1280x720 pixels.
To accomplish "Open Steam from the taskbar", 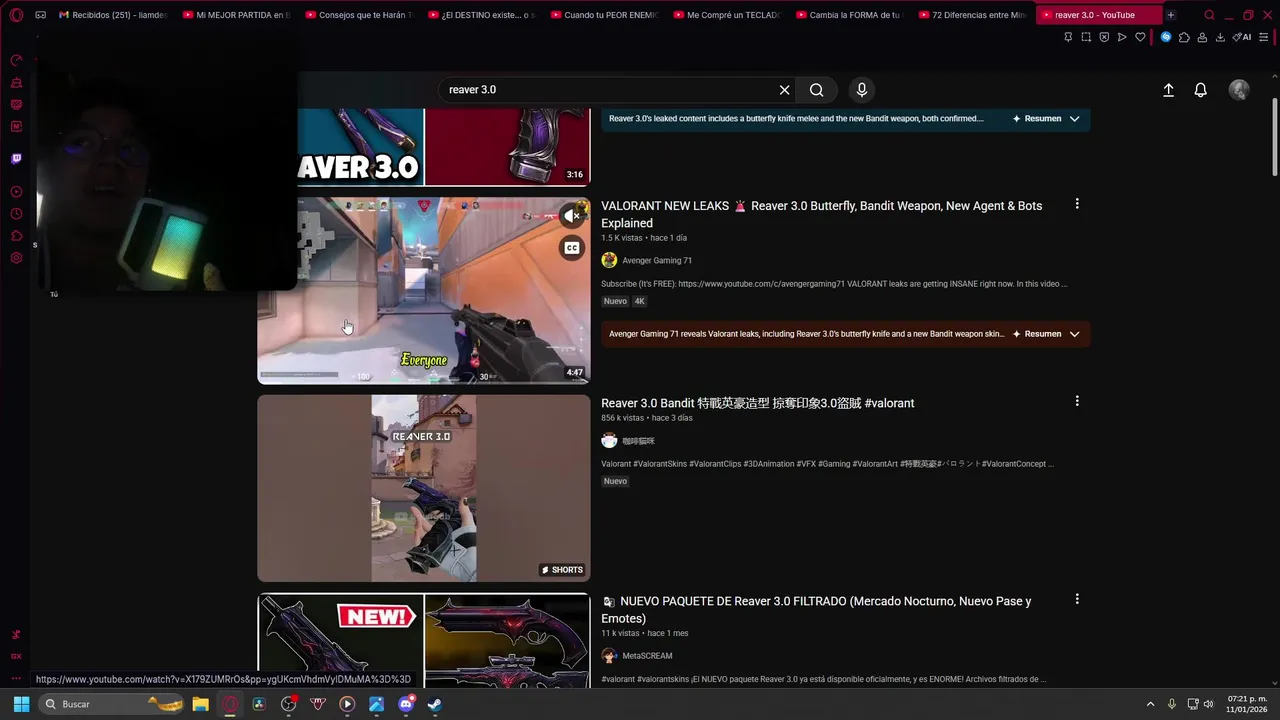I will coord(435,704).
